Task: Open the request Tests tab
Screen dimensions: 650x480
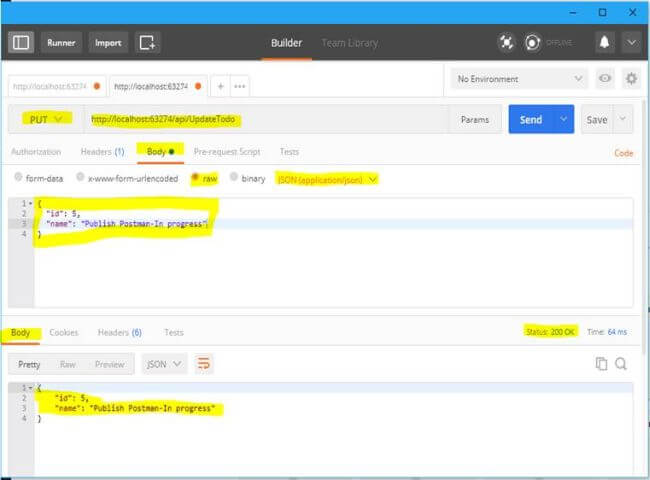Action: 289,152
